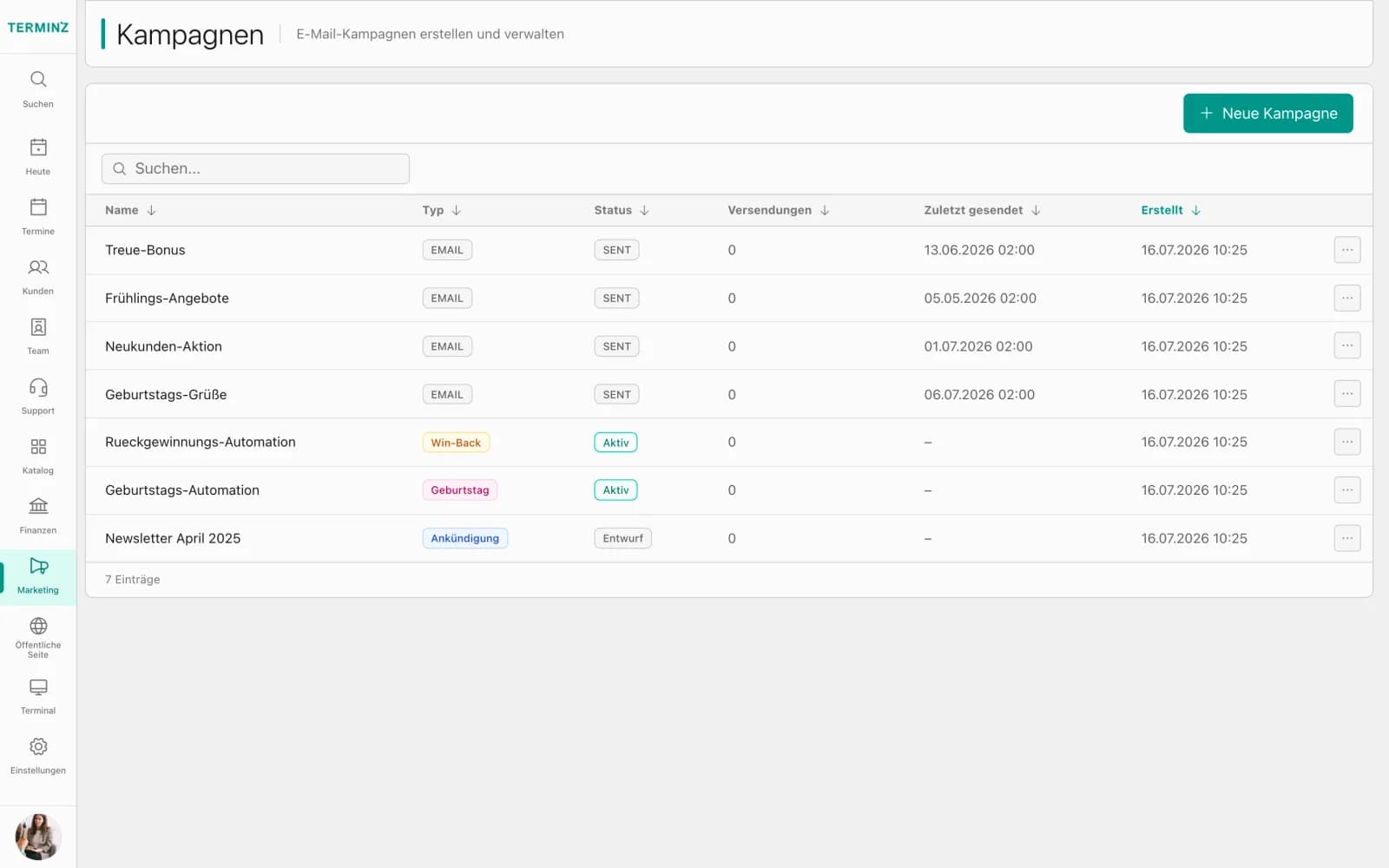The height and width of the screenshot is (868, 1389).
Task: Sort the table by Status column
Action: tap(622, 210)
